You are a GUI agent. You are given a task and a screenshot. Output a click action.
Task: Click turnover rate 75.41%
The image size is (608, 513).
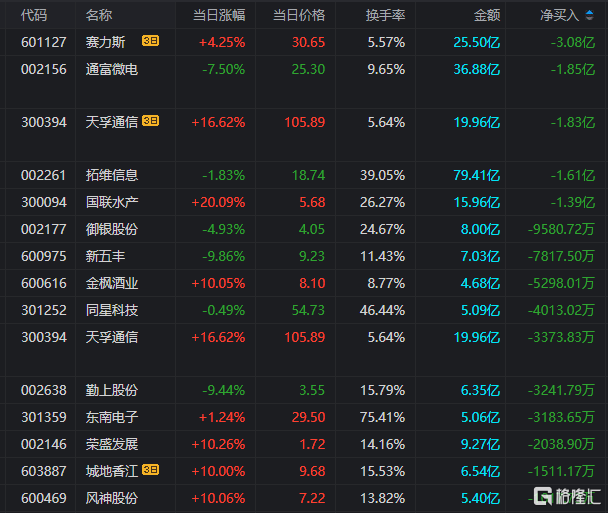click(x=383, y=417)
